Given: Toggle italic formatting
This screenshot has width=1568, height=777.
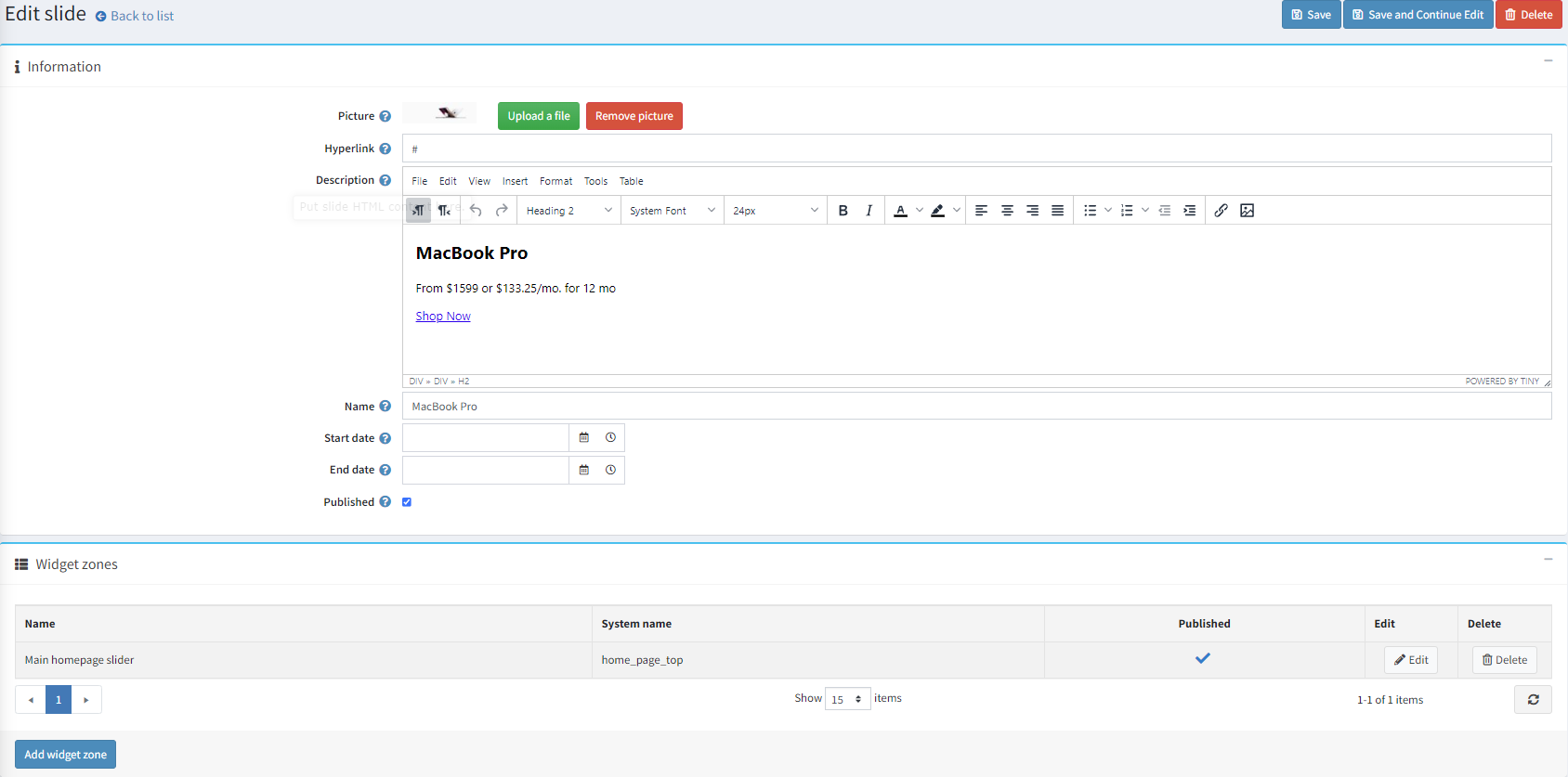Looking at the screenshot, I should [869, 211].
